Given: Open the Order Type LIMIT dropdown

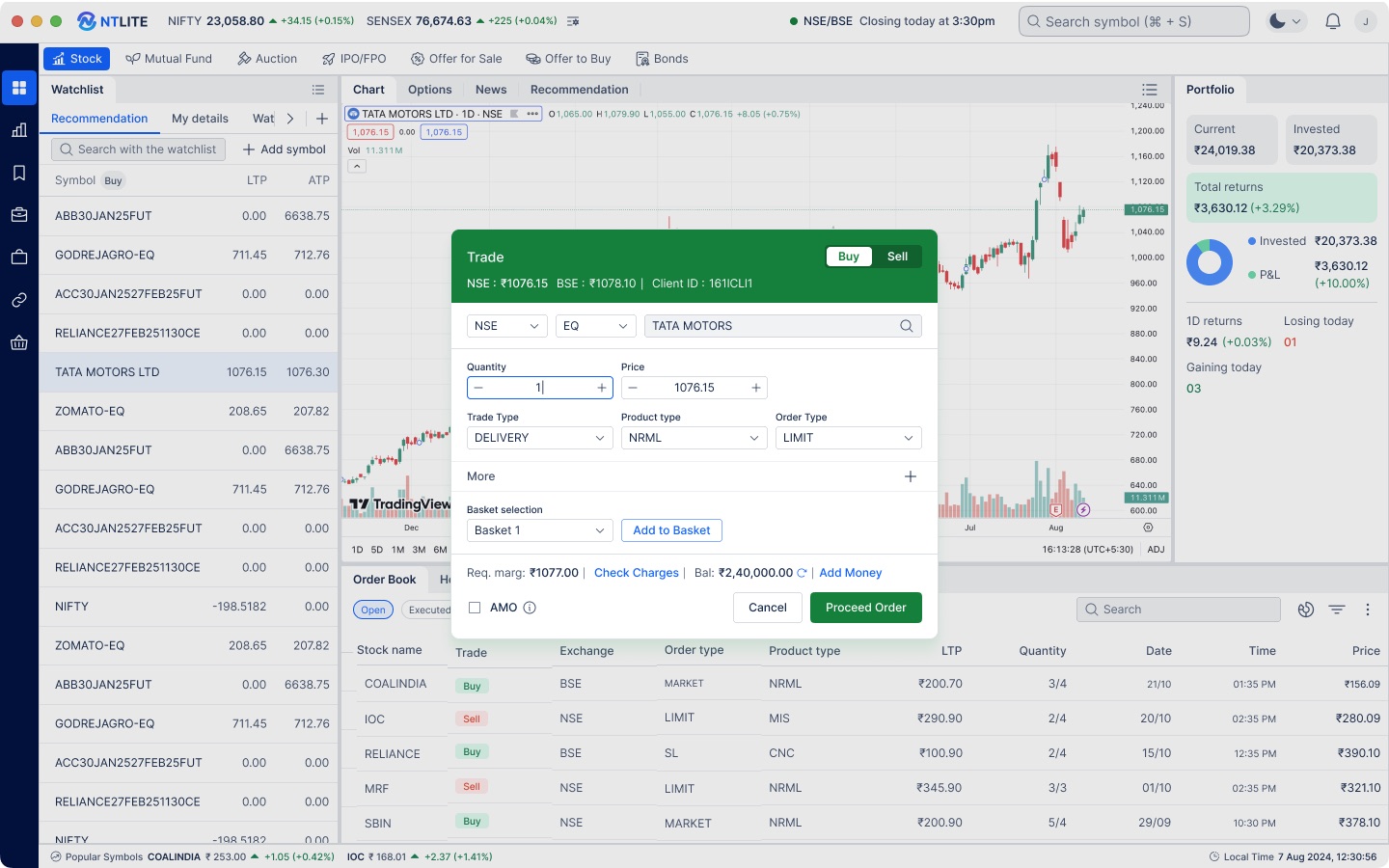Looking at the screenshot, I should pos(849,438).
